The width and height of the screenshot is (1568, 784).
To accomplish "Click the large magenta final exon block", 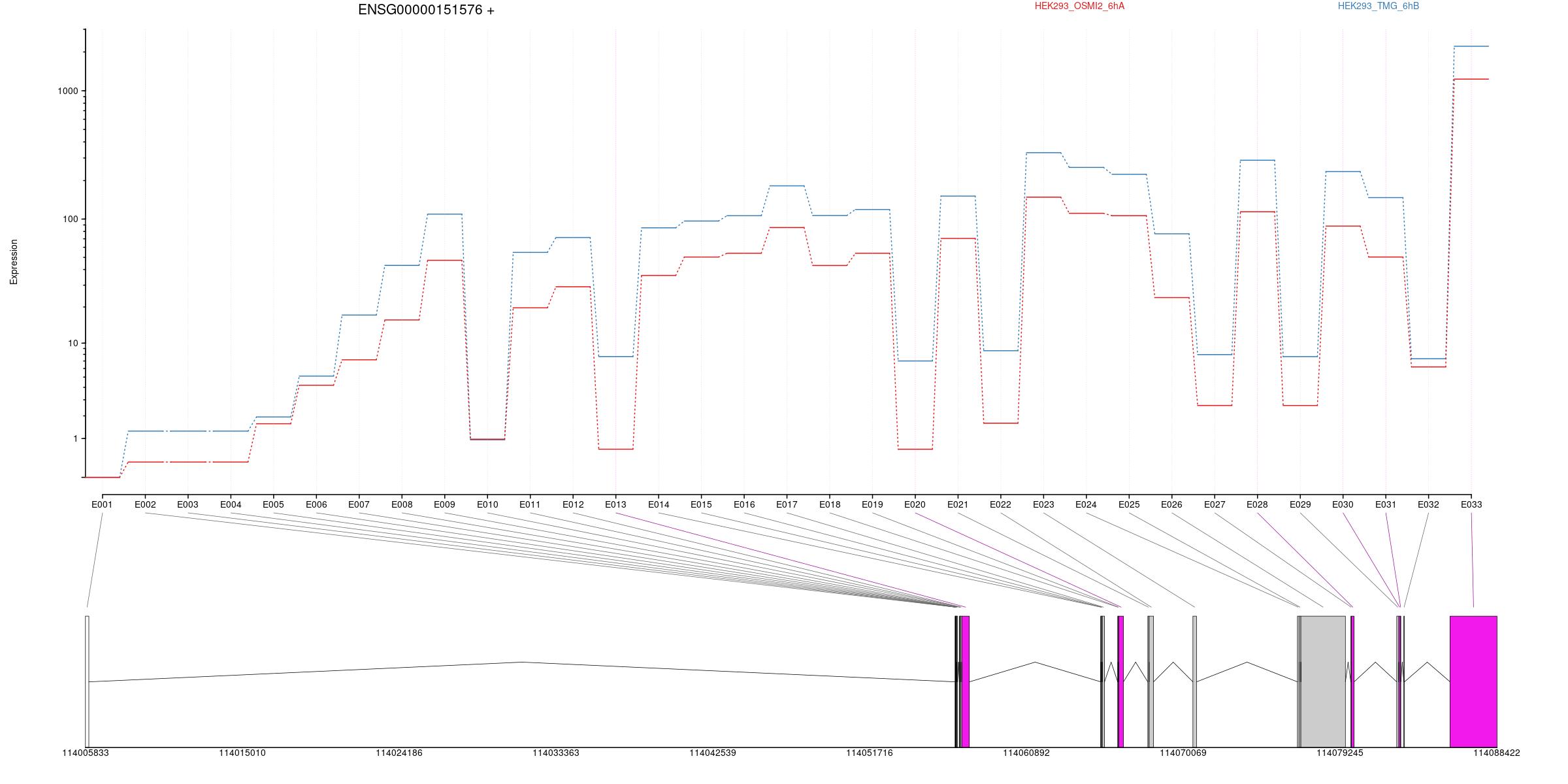I will point(1473,681).
